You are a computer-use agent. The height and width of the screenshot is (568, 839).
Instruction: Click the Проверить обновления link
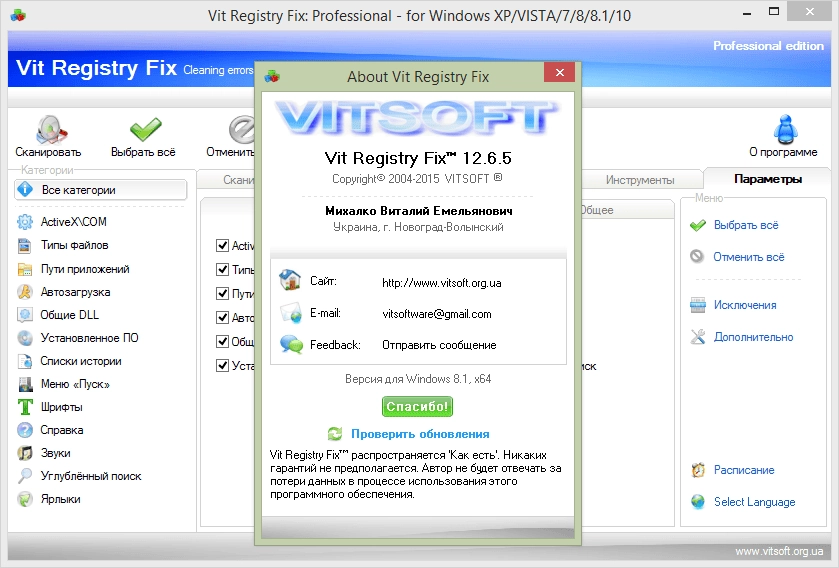click(420, 434)
